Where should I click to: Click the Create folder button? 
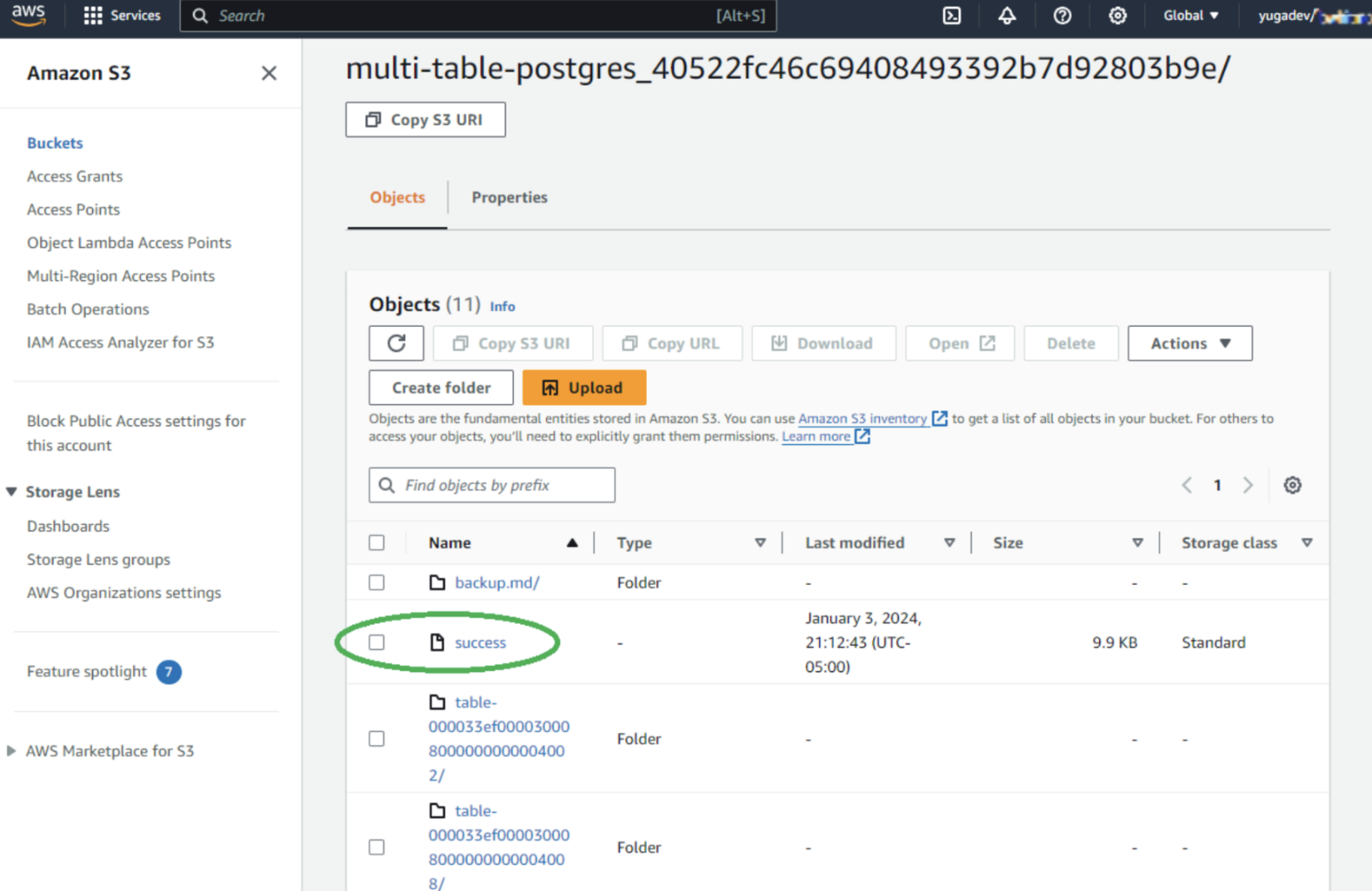click(441, 387)
